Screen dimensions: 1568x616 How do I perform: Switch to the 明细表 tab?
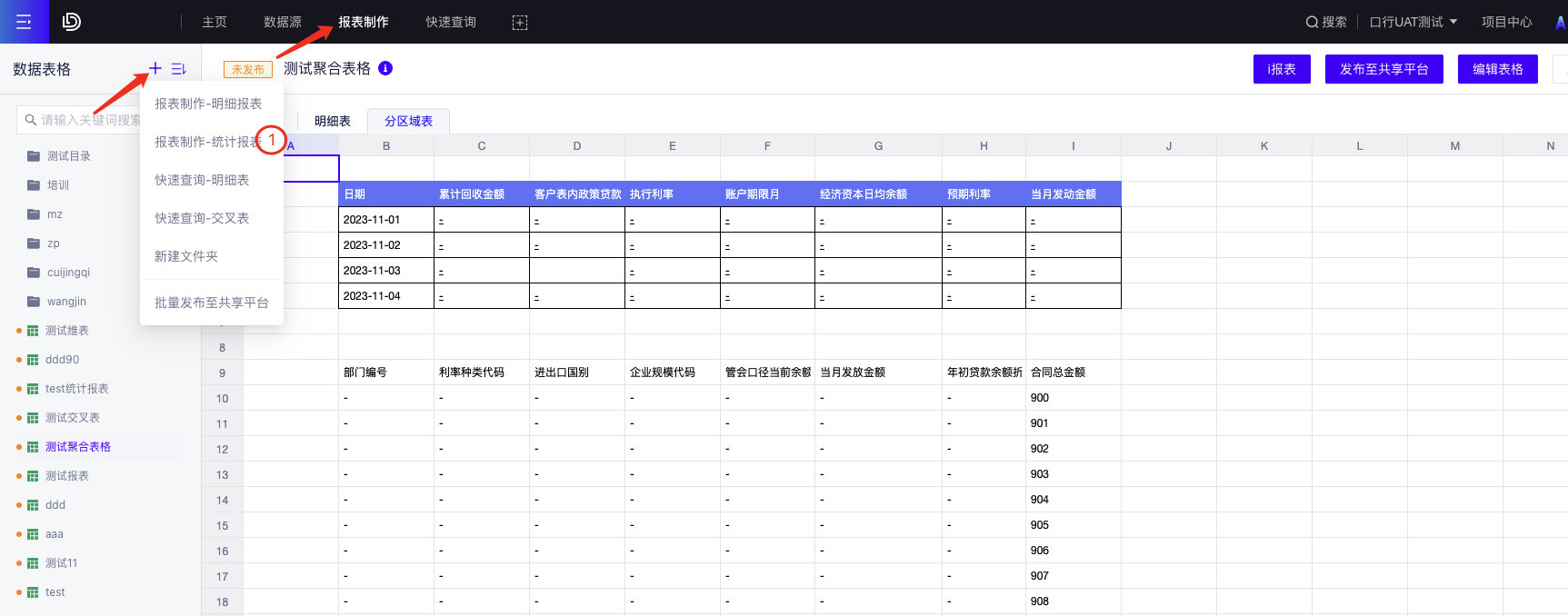pyautogui.click(x=333, y=121)
